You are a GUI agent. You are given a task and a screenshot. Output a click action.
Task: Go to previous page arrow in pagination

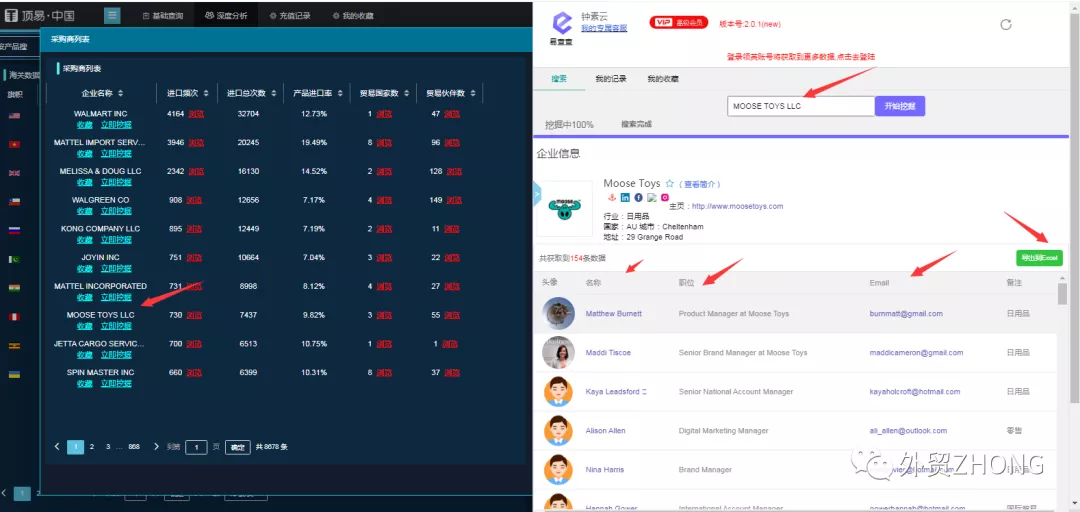click(57, 447)
